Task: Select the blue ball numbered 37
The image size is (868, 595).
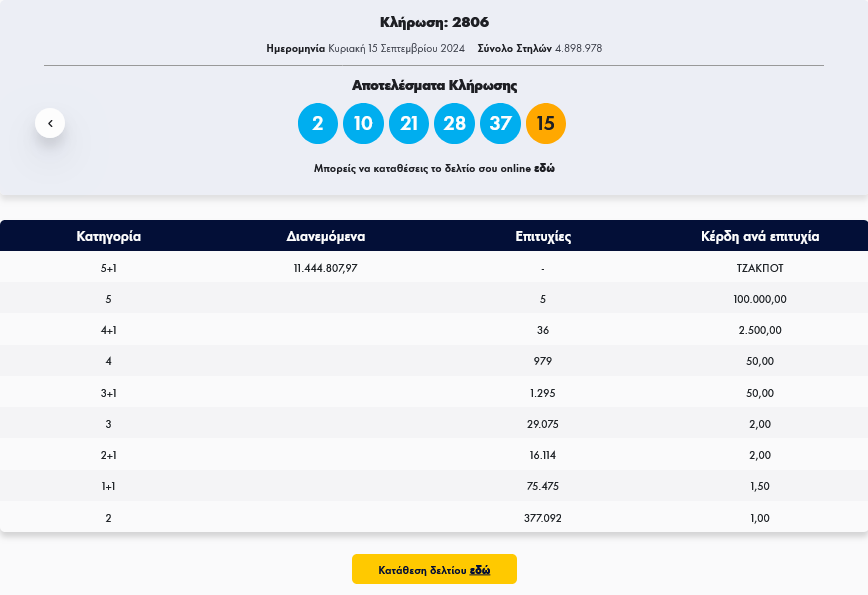Action: point(500,124)
